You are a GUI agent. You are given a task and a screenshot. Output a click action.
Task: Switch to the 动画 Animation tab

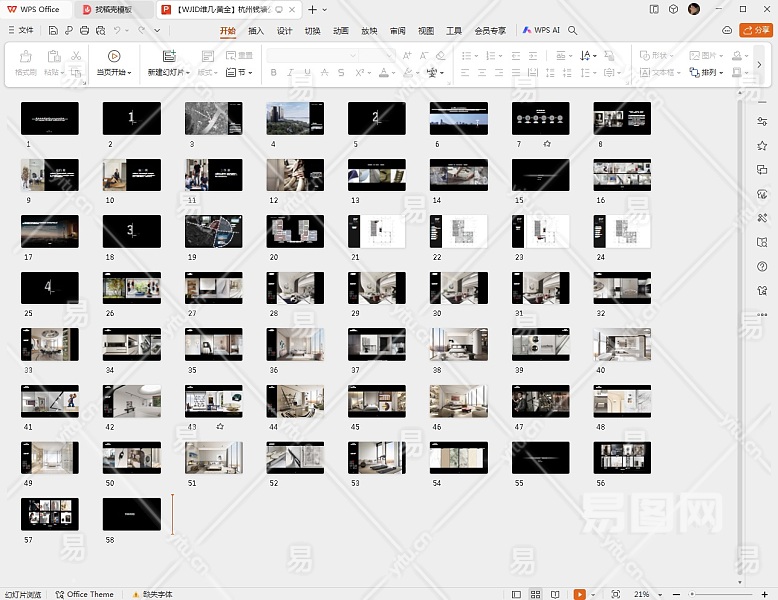pos(341,31)
